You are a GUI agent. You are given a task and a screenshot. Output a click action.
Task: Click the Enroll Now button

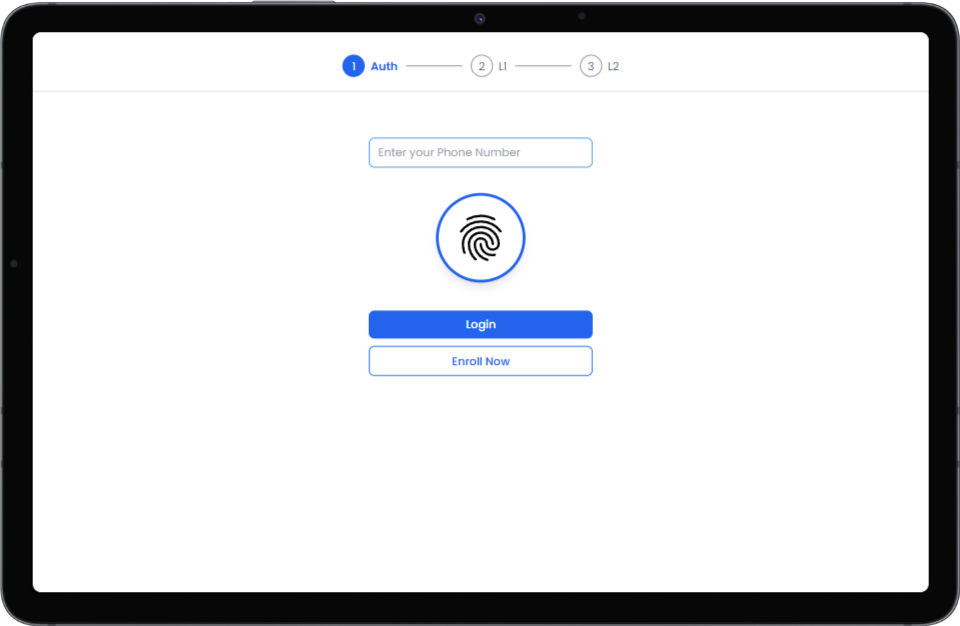point(480,361)
